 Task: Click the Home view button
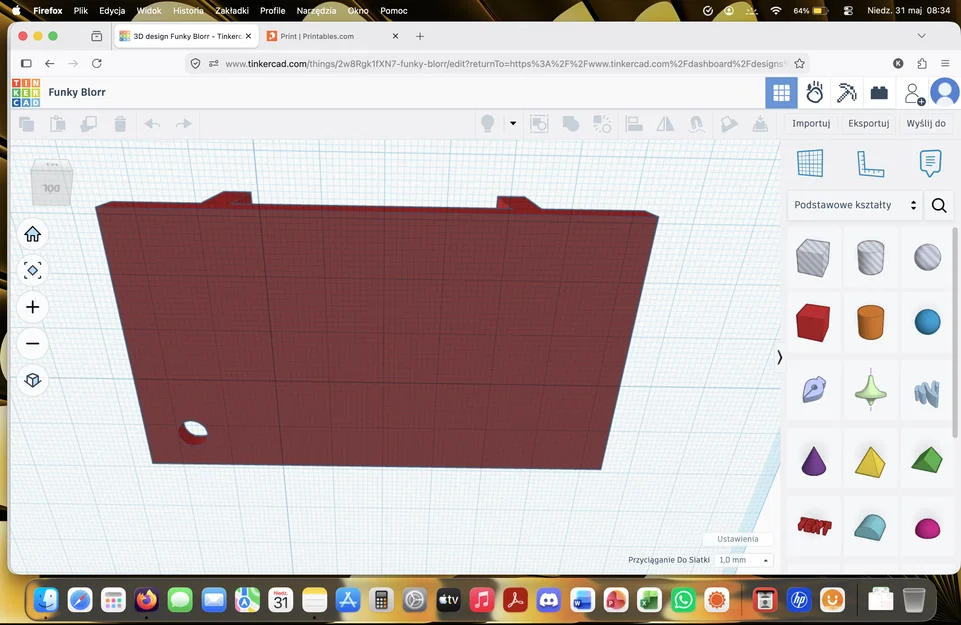pos(32,234)
